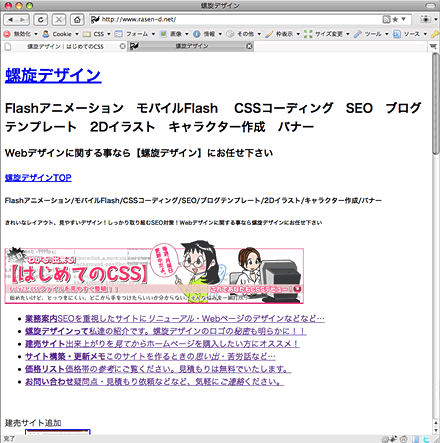Click the blue bookmark icon in the status bar
The width and height of the screenshot is (440, 443).
point(416,439)
